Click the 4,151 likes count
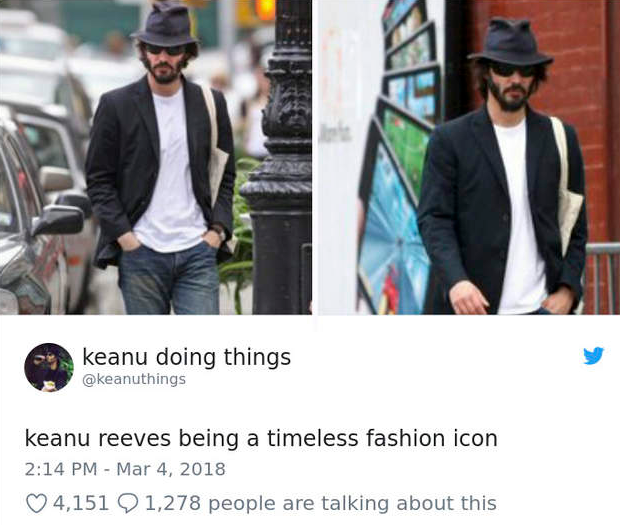The width and height of the screenshot is (620, 525). pos(81,503)
